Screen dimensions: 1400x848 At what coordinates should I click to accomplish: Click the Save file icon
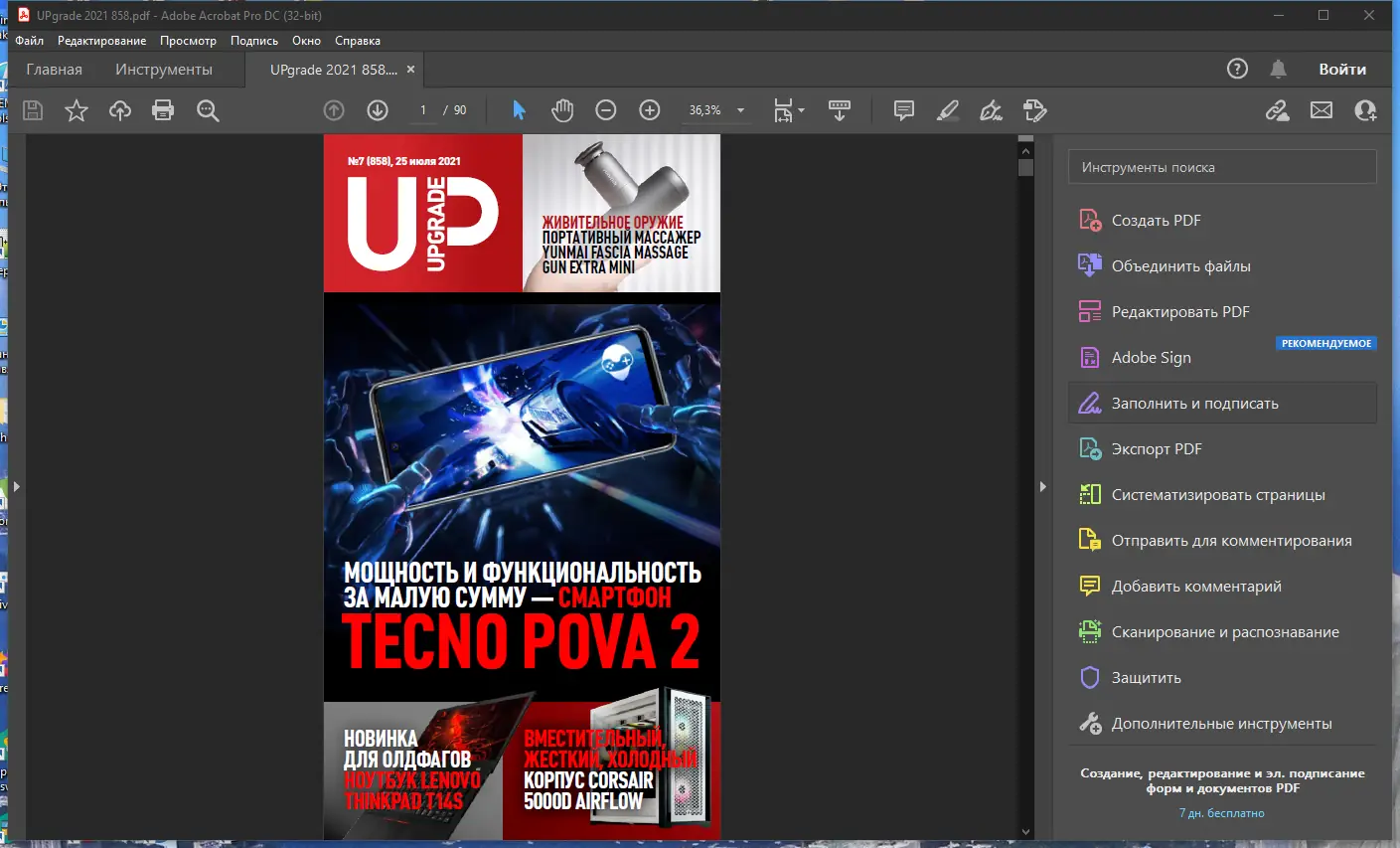coord(33,110)
